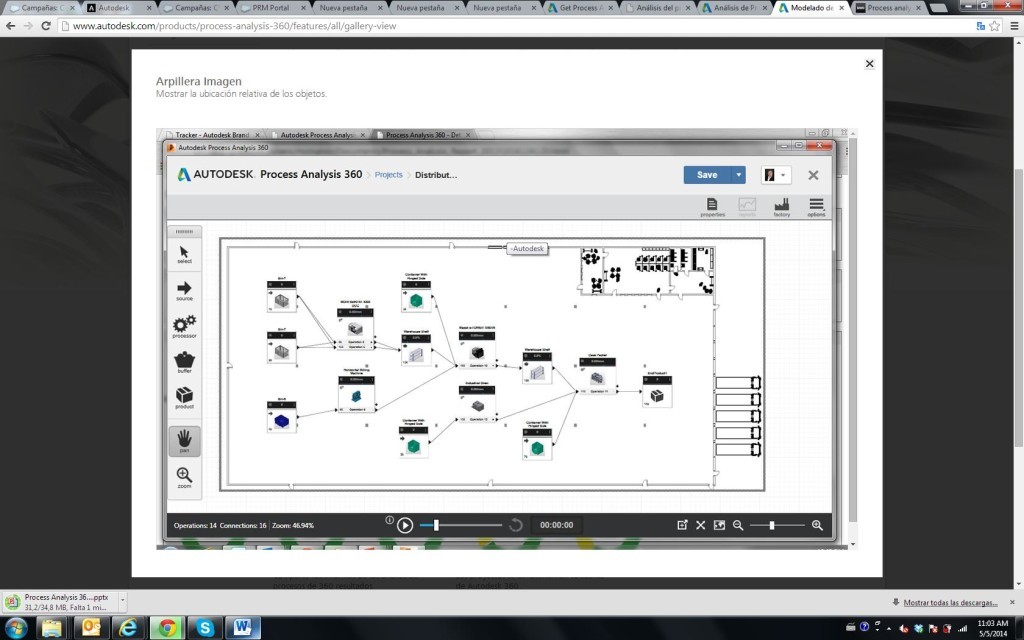Select the Source tool

point(184,290)
